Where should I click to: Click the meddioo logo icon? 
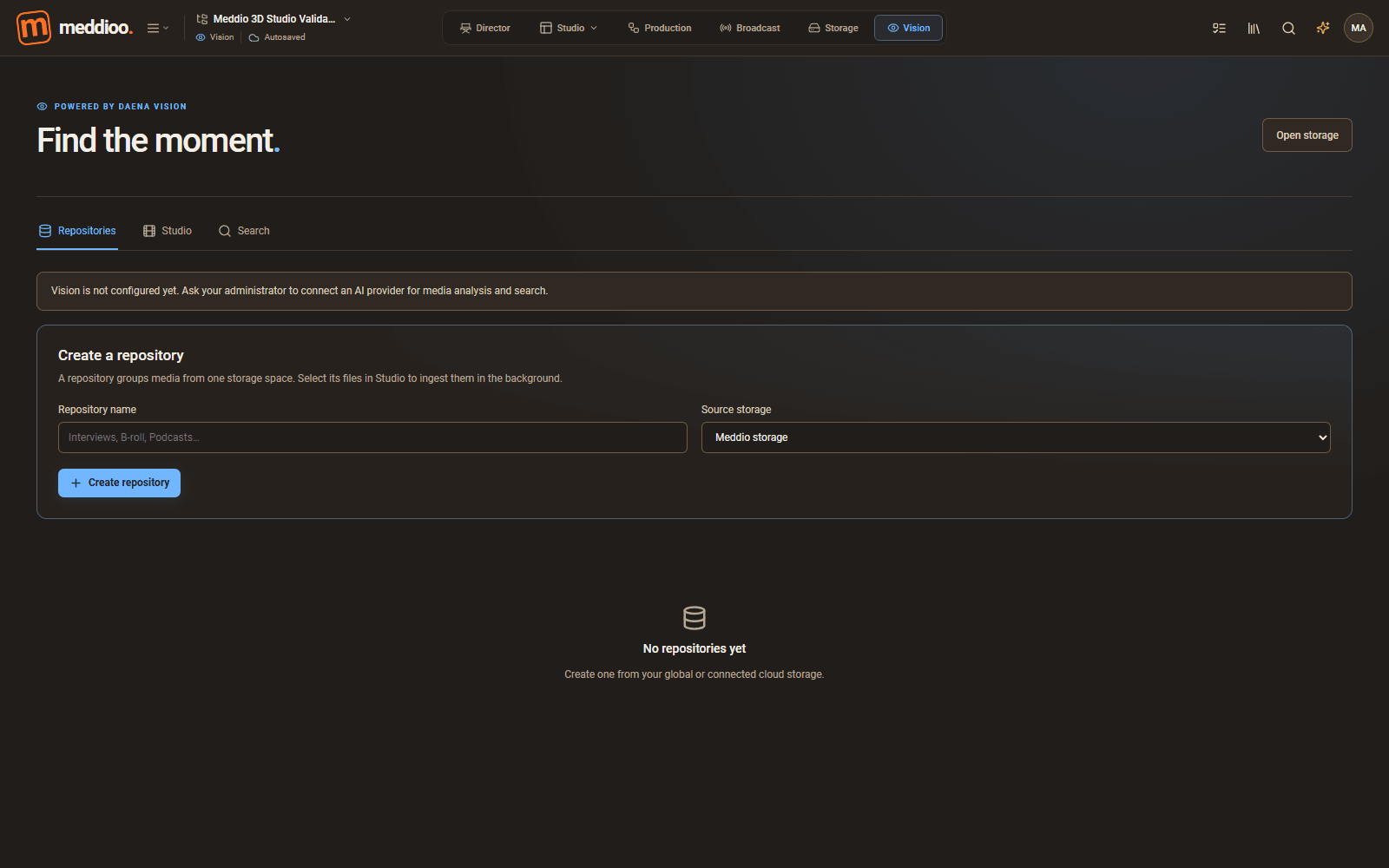point(34,28)
